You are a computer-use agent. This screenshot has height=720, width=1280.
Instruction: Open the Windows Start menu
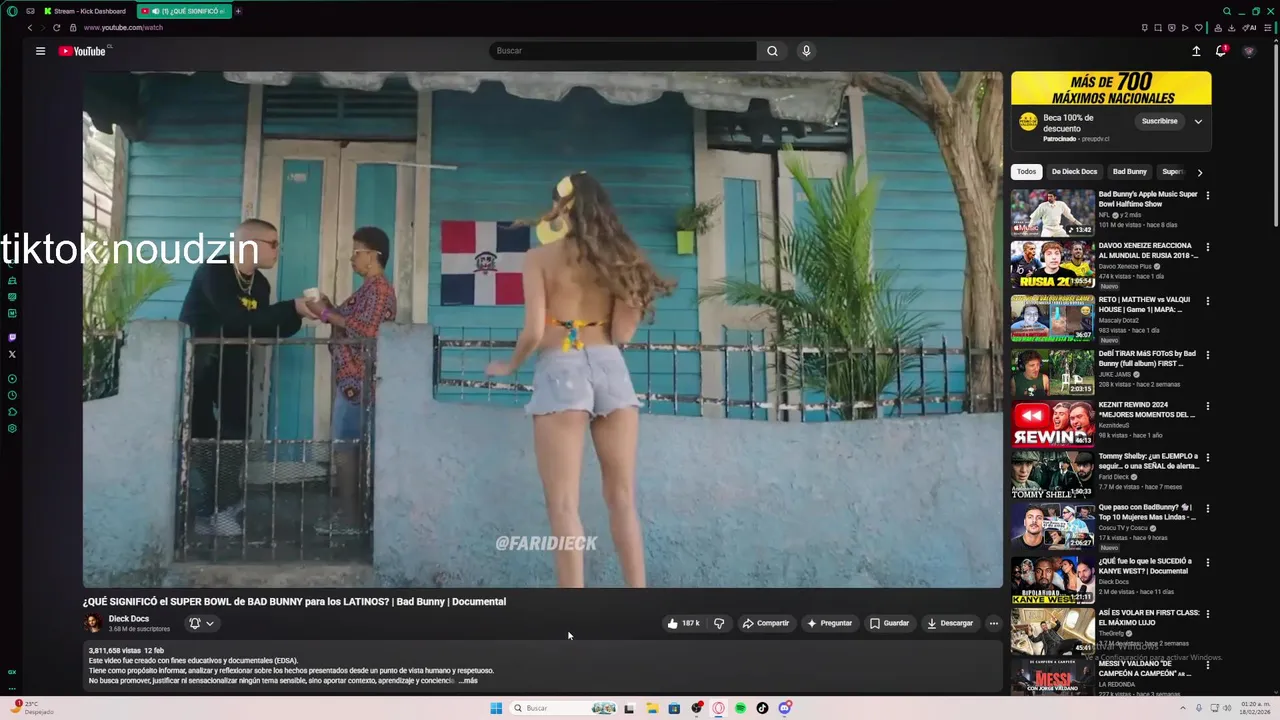496,708
